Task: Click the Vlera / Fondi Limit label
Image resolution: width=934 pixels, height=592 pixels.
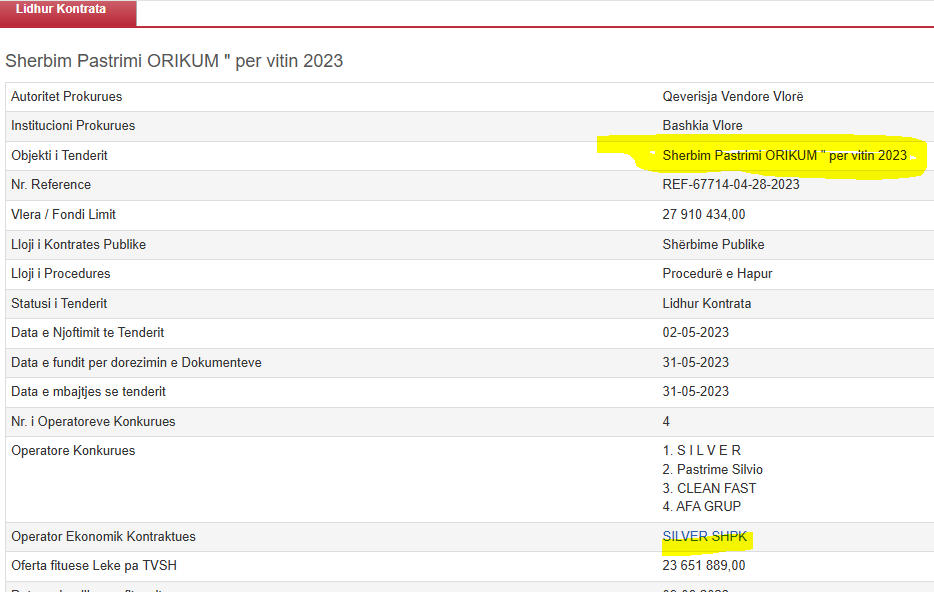Action: pyautogui.click(x=64, y=215)
